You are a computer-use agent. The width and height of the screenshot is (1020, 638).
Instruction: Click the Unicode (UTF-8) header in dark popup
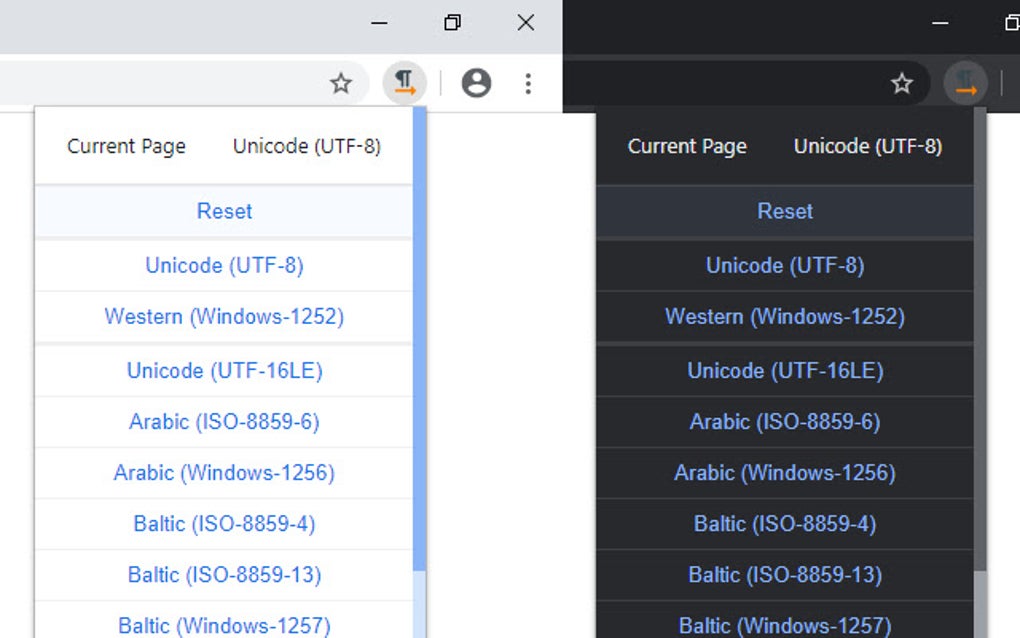[x=866, y=146]
